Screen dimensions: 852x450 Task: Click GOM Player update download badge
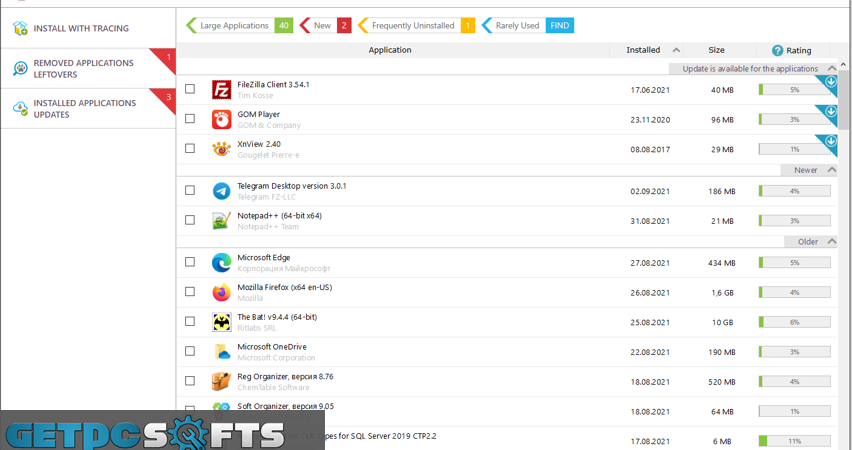(x=830, y=112)
